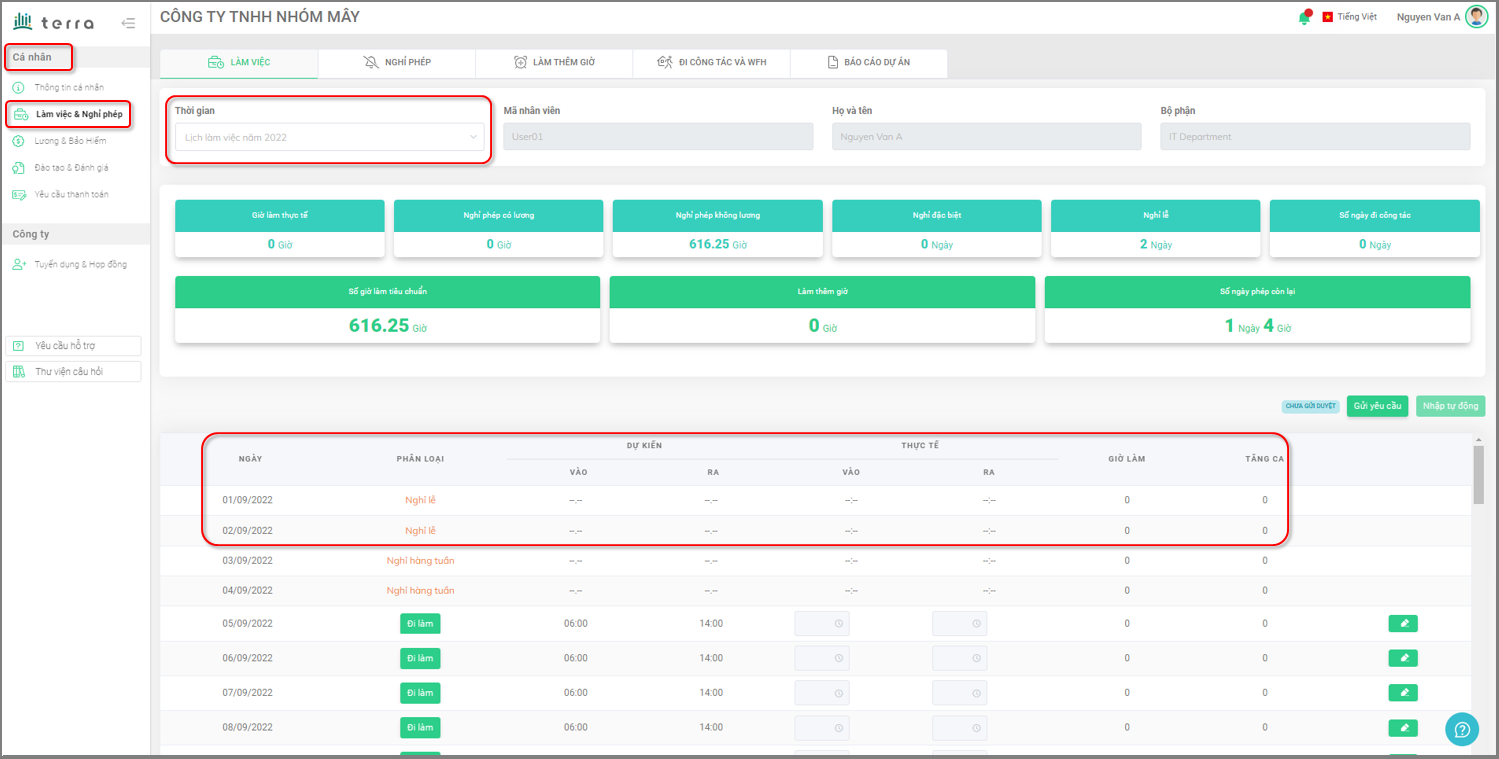Click the 04/09/2022 date cell
This screenshot has width=1499, height=759.
247,591
